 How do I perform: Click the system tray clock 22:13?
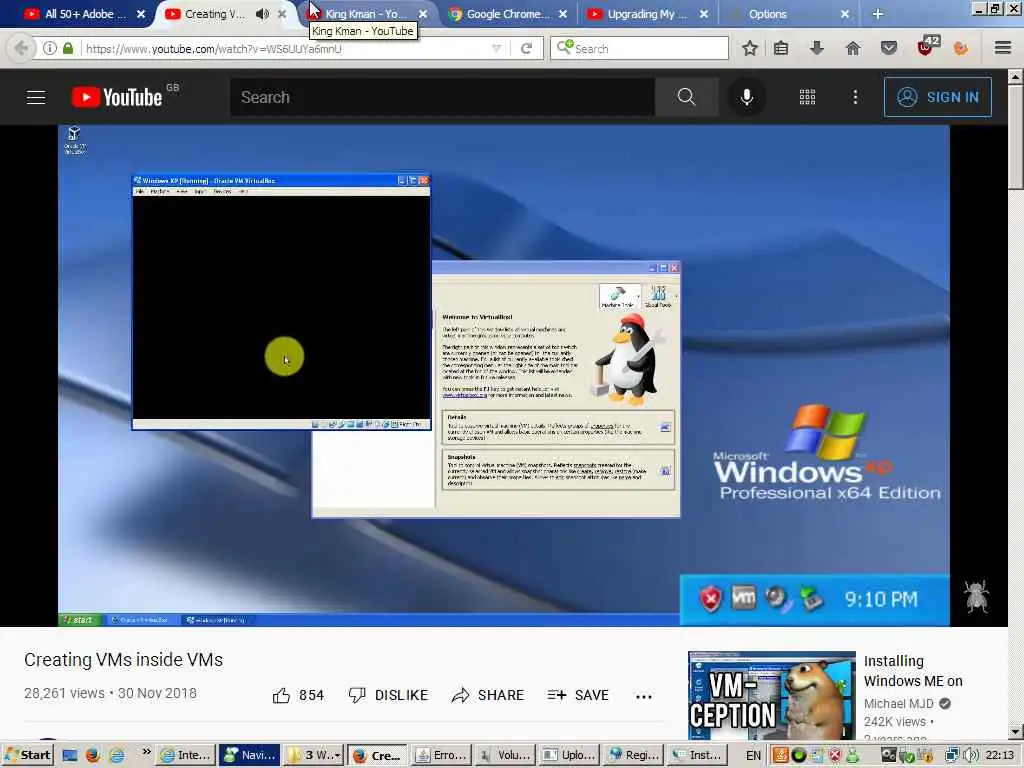1000,755
